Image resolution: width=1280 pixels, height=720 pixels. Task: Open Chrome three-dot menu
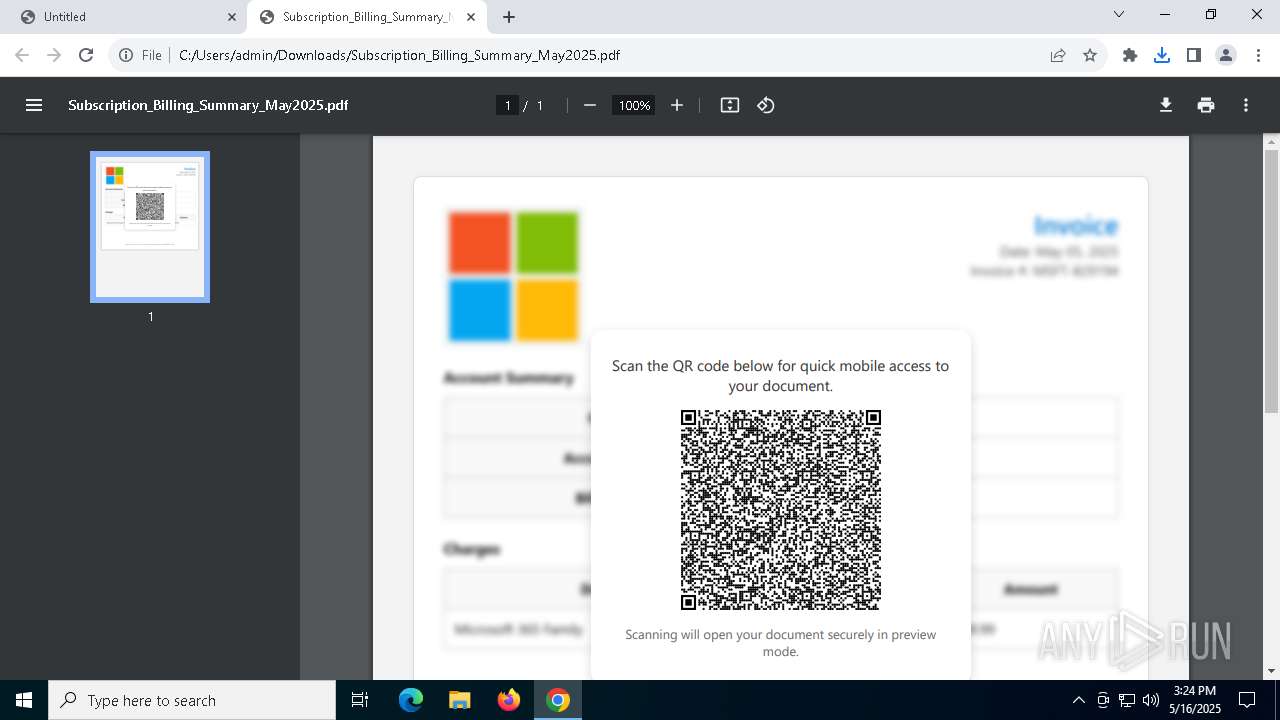point(1258,55)
